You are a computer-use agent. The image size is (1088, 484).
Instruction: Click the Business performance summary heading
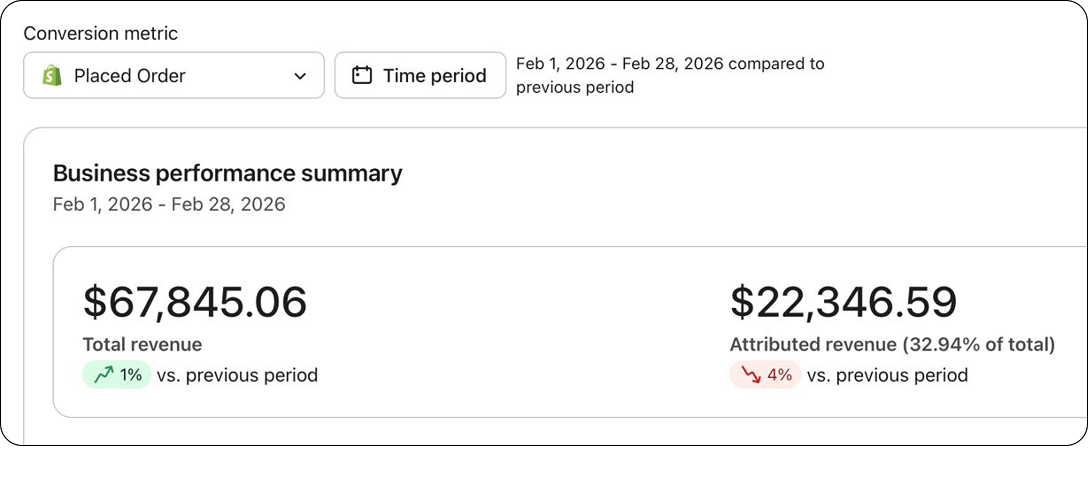point(228,173)
